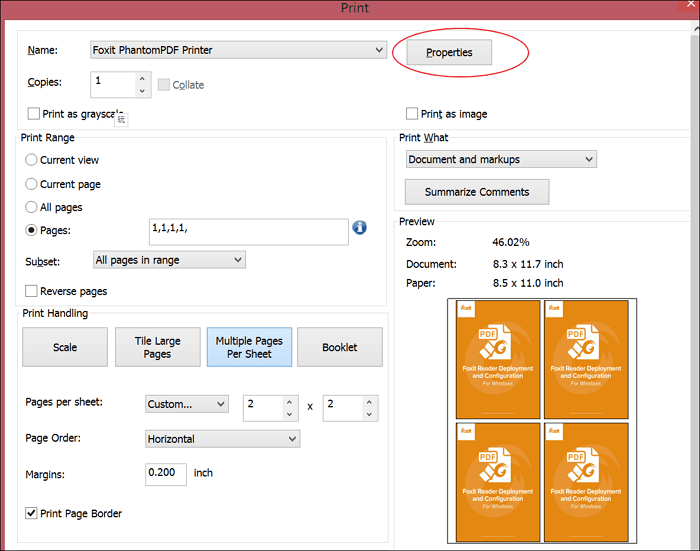Select the Current page radio option
The width and height of the screenshot is (700, 551).
[x=32, y=184]
